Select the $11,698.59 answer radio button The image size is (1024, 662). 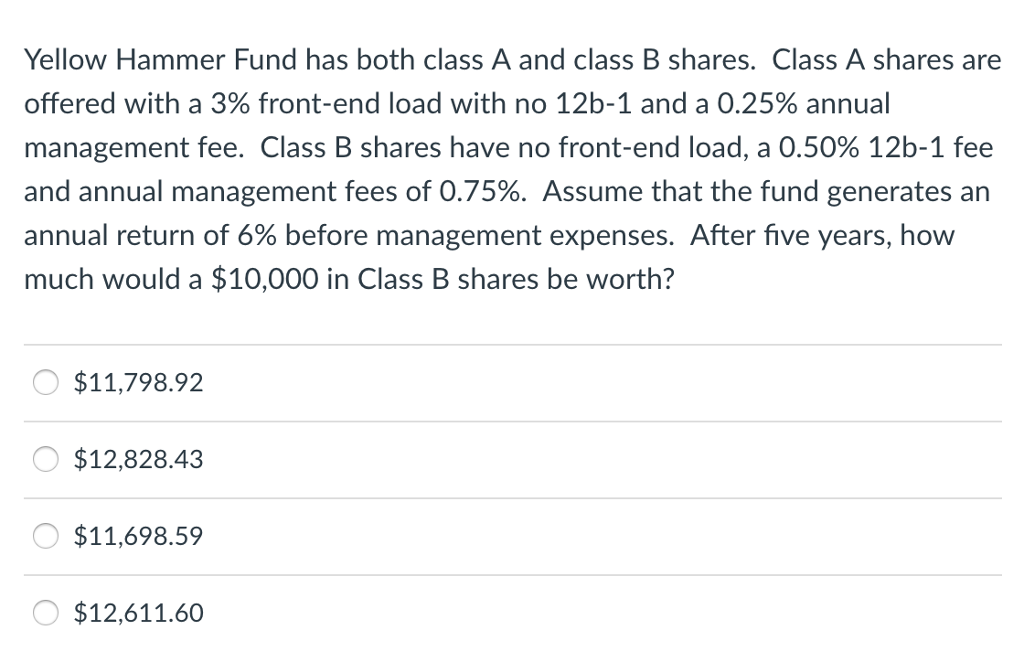click(x=44, y=536)
